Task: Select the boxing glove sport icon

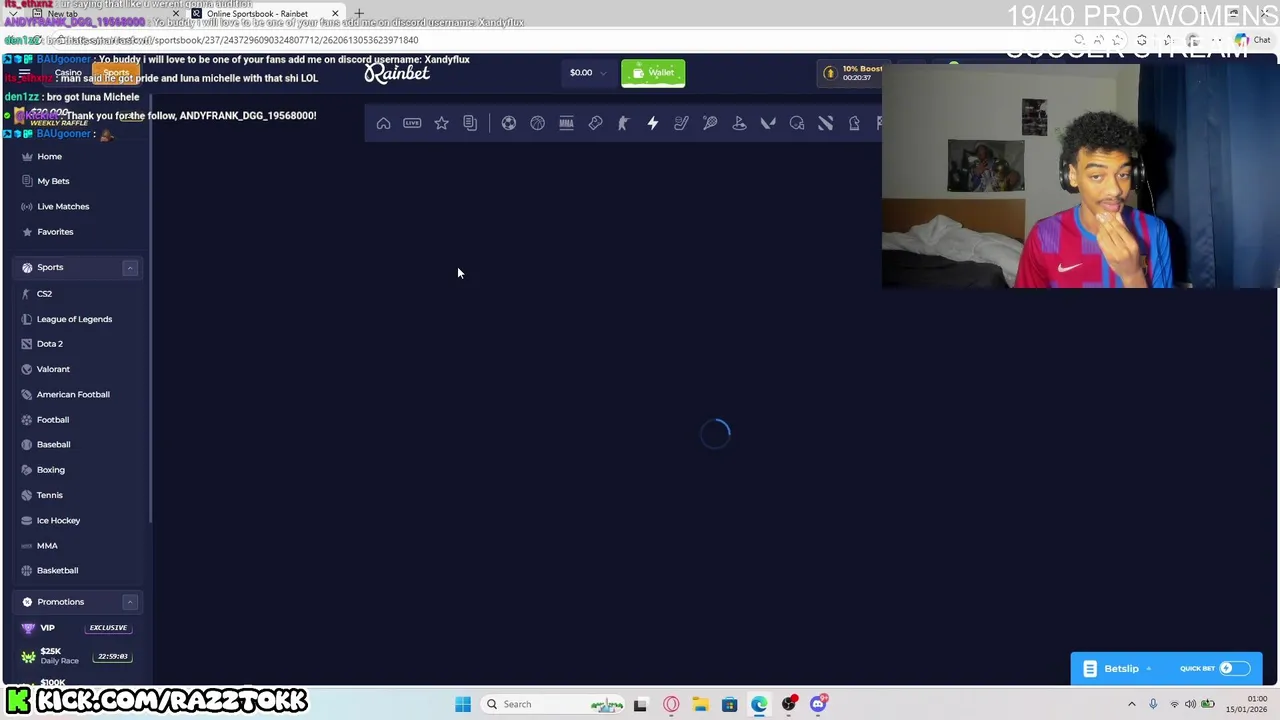Action: coord(595,123)
